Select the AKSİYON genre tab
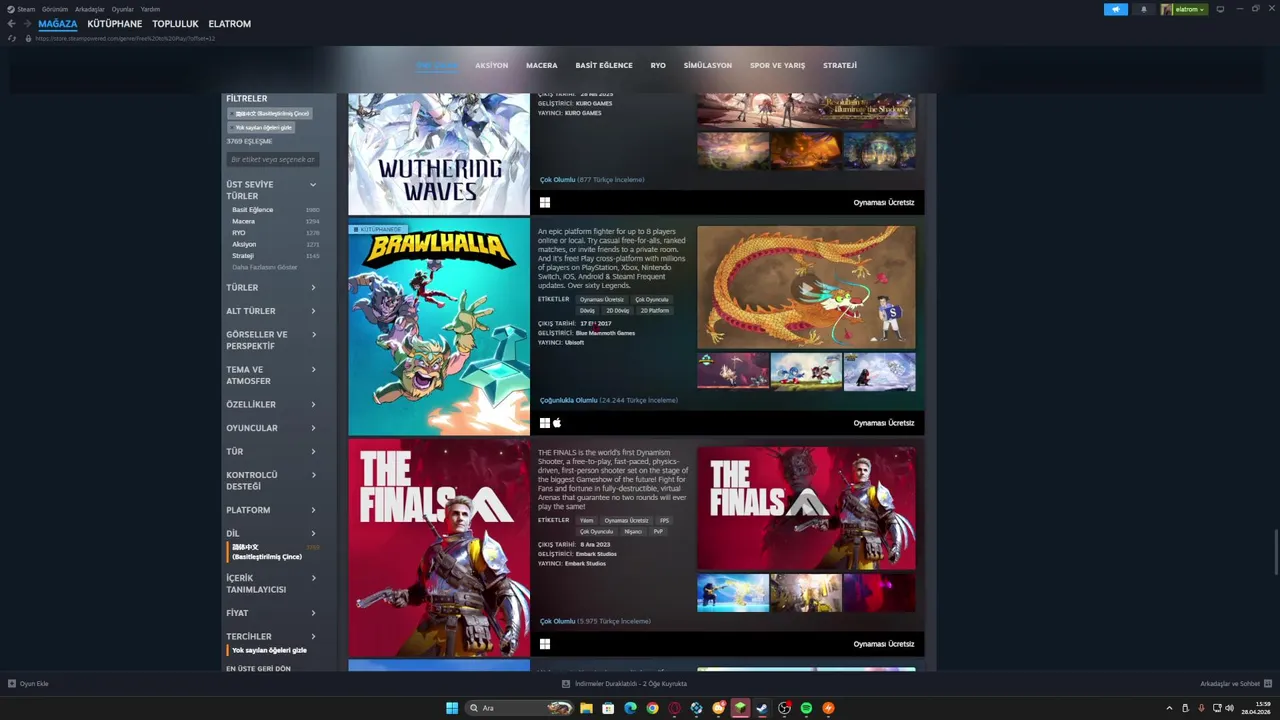Screen dimensions: 1280x720 click(x=491, y=65)
